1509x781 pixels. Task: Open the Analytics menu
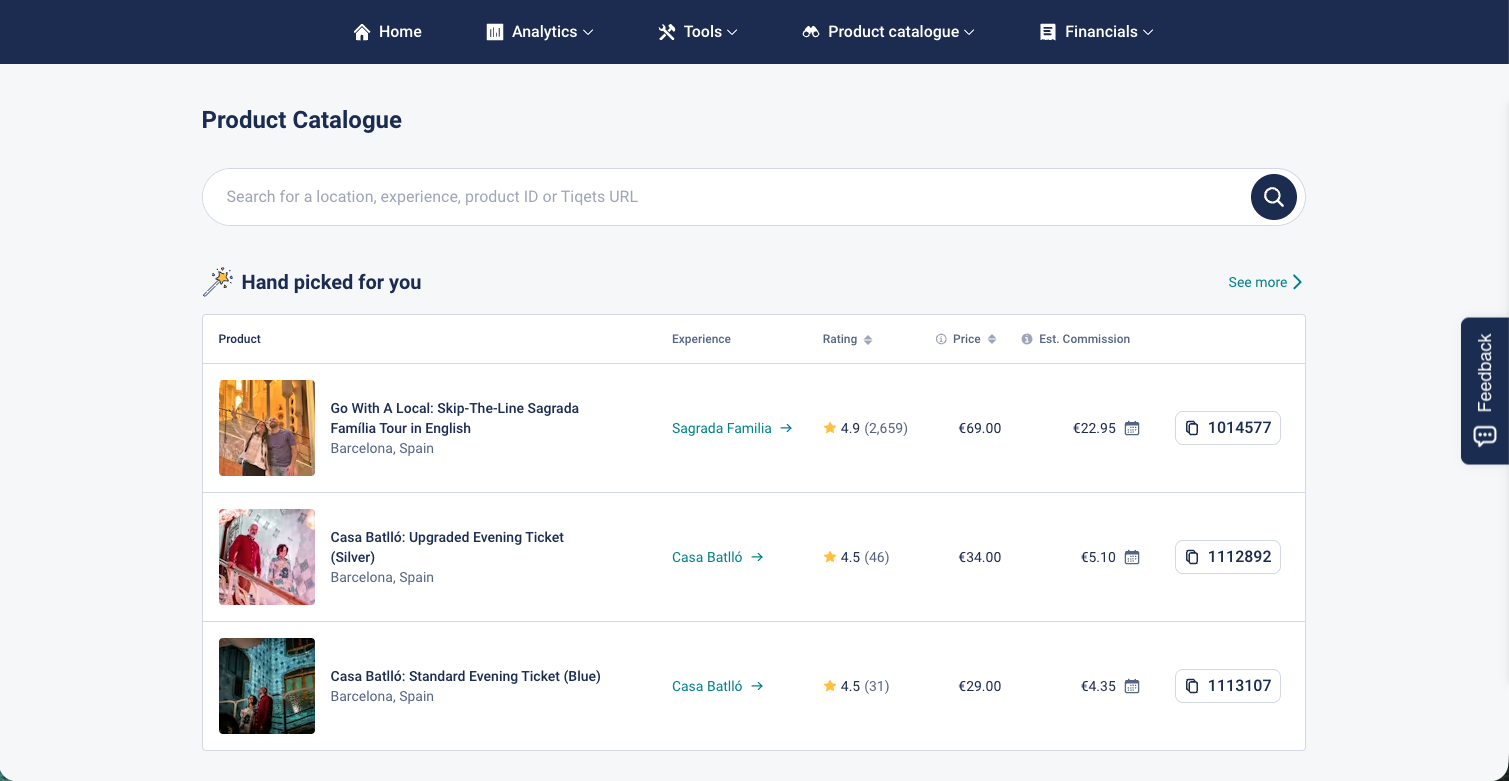point(540,32)
